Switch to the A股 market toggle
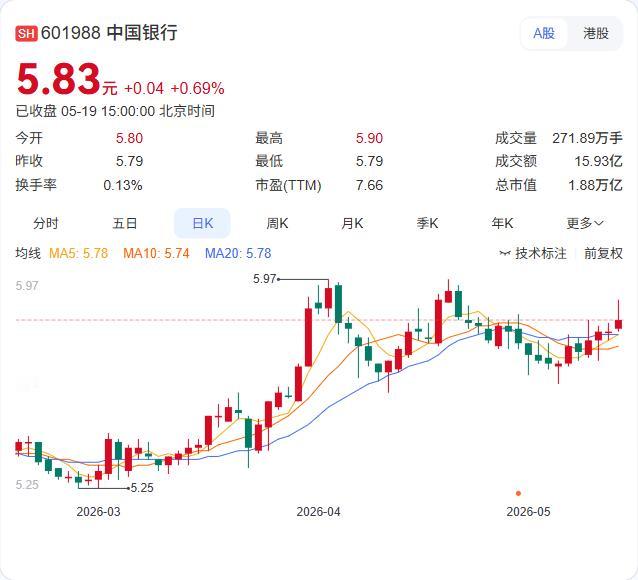The width and height of the screenshot is (638, 580). tap(544, 33)
